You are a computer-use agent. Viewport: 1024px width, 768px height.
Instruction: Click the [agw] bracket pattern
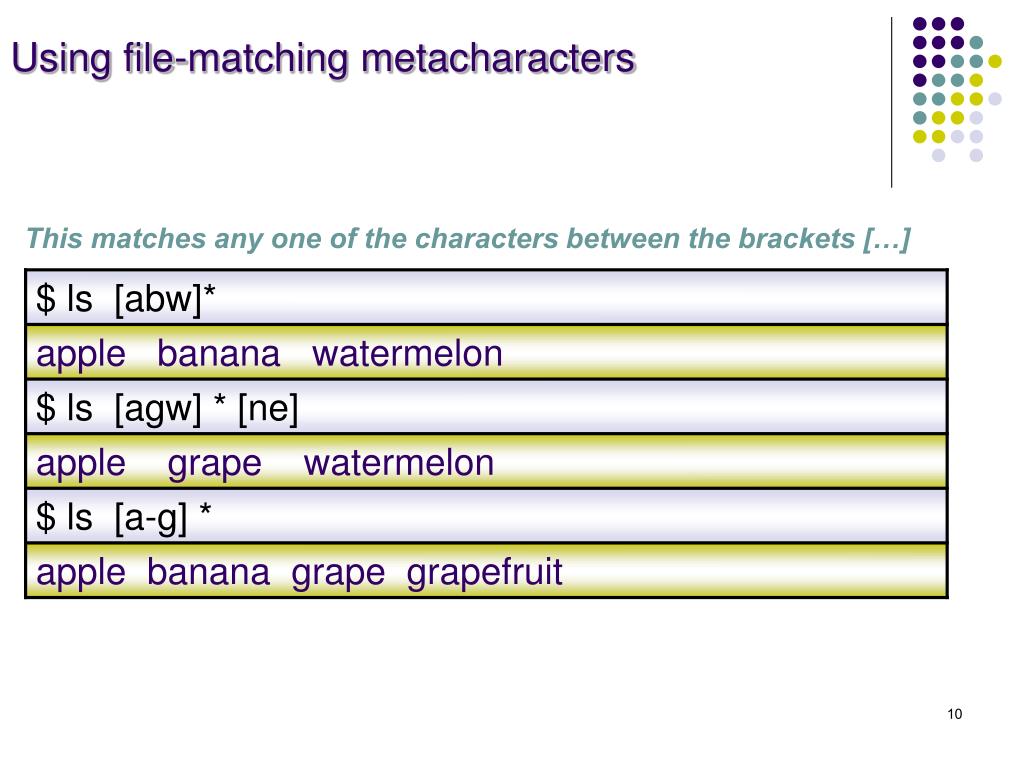click(x=158, y=409)
